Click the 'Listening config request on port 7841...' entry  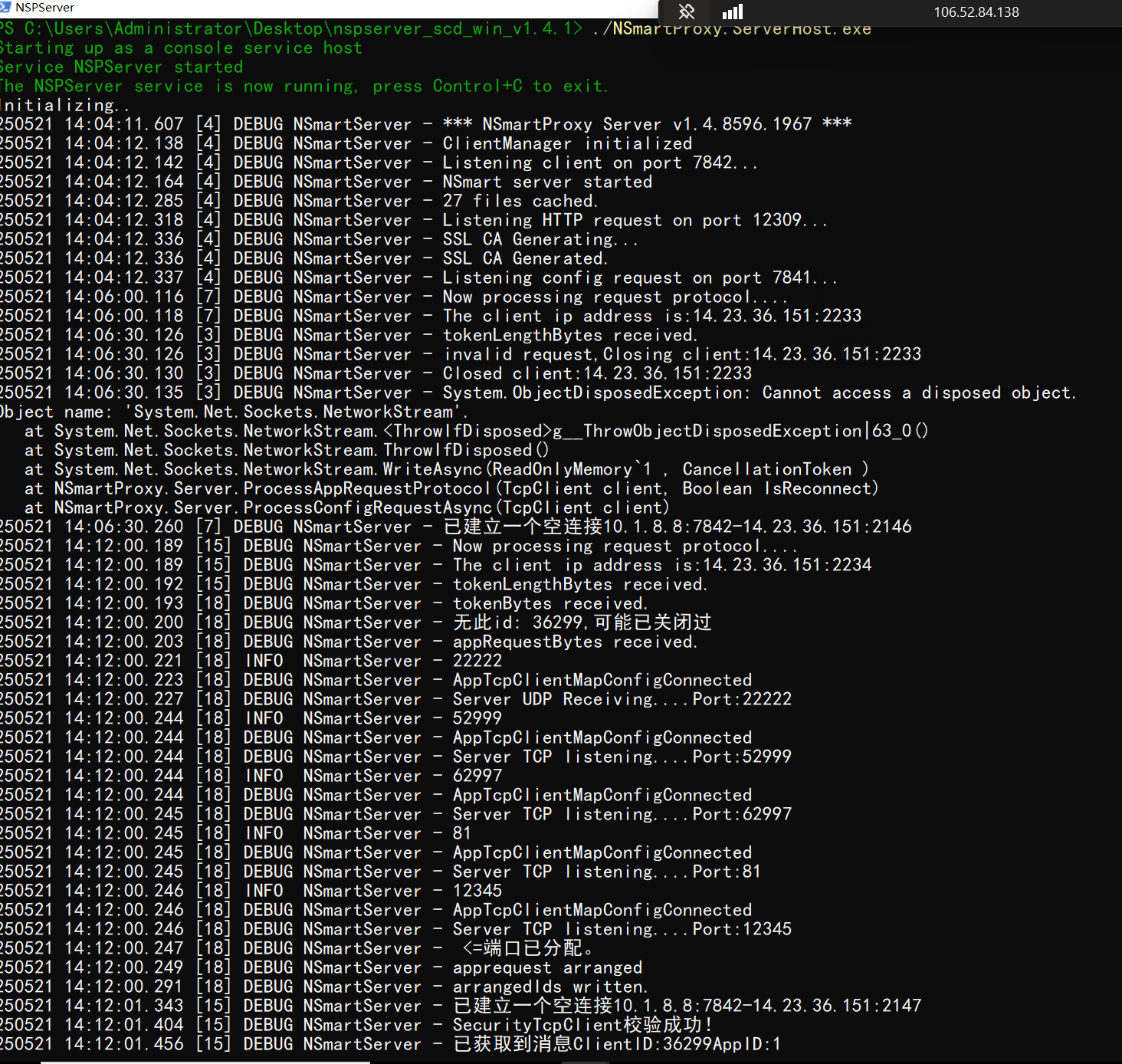click(419, 278)
